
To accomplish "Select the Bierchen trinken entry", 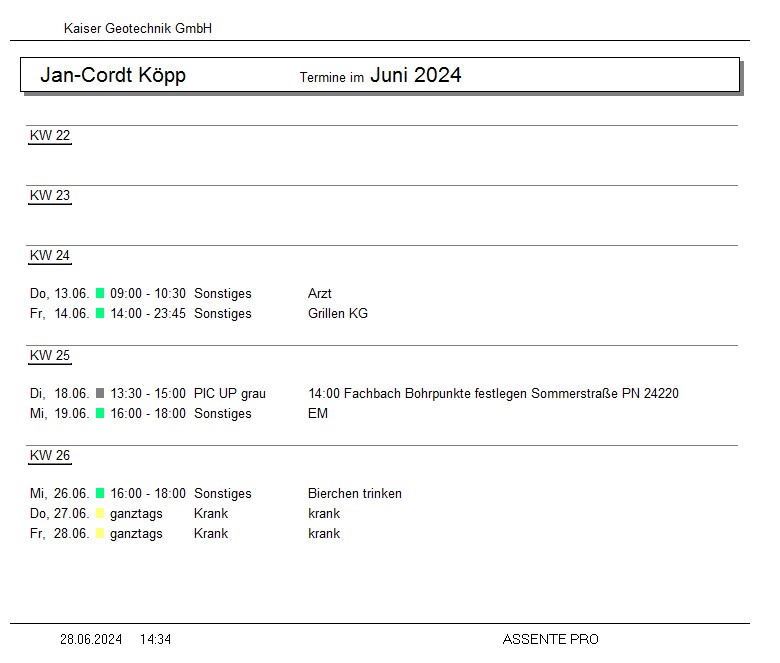I will (354, 494).
